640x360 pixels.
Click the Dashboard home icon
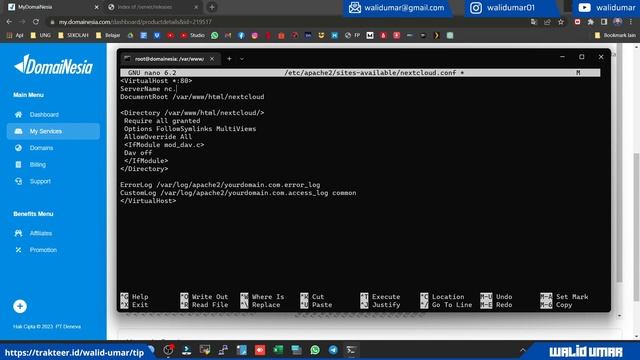tap(18, 115)
